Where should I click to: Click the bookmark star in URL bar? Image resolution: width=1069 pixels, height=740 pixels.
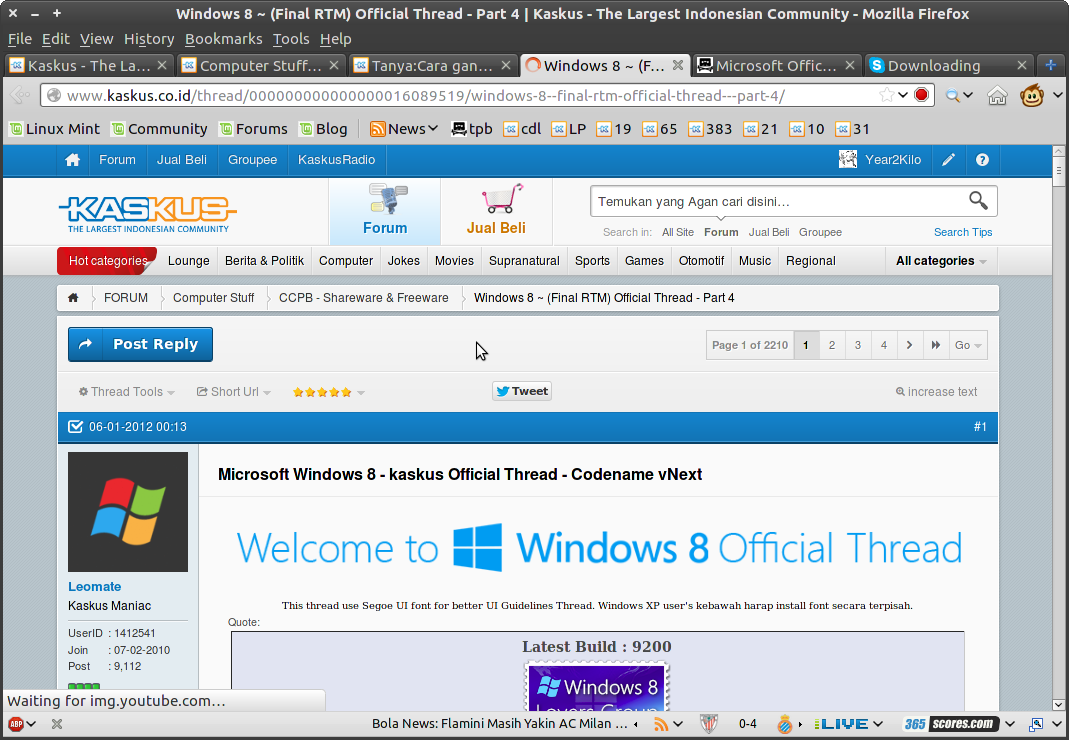coord(886,95)
